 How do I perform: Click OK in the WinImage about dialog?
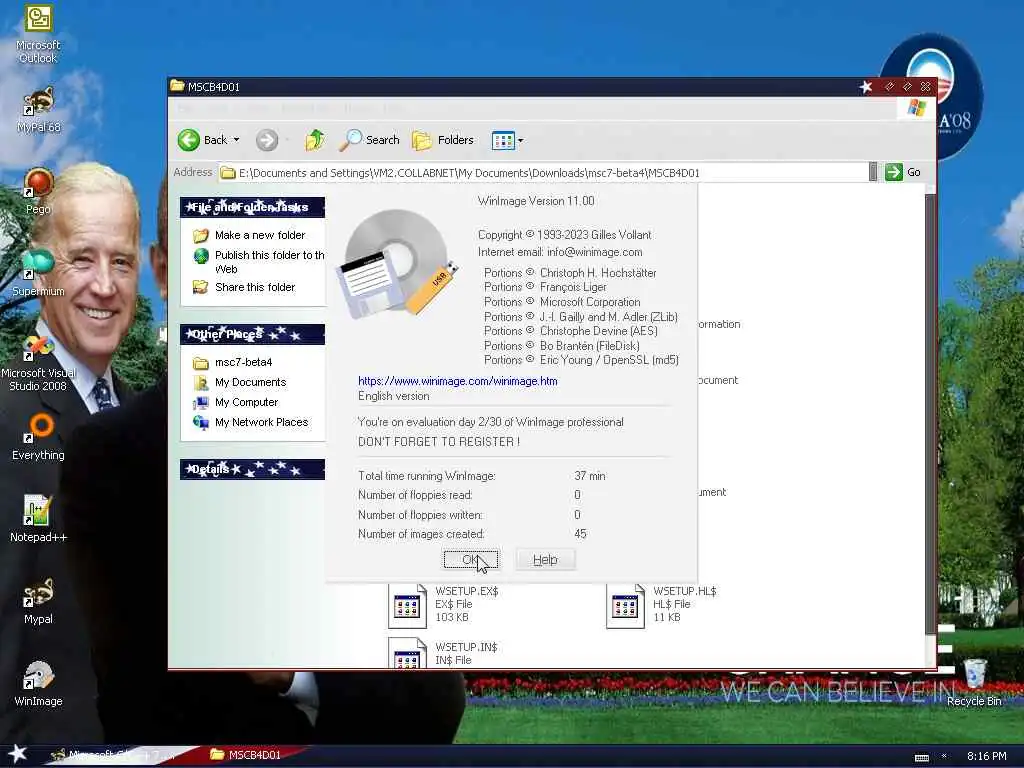471,560
